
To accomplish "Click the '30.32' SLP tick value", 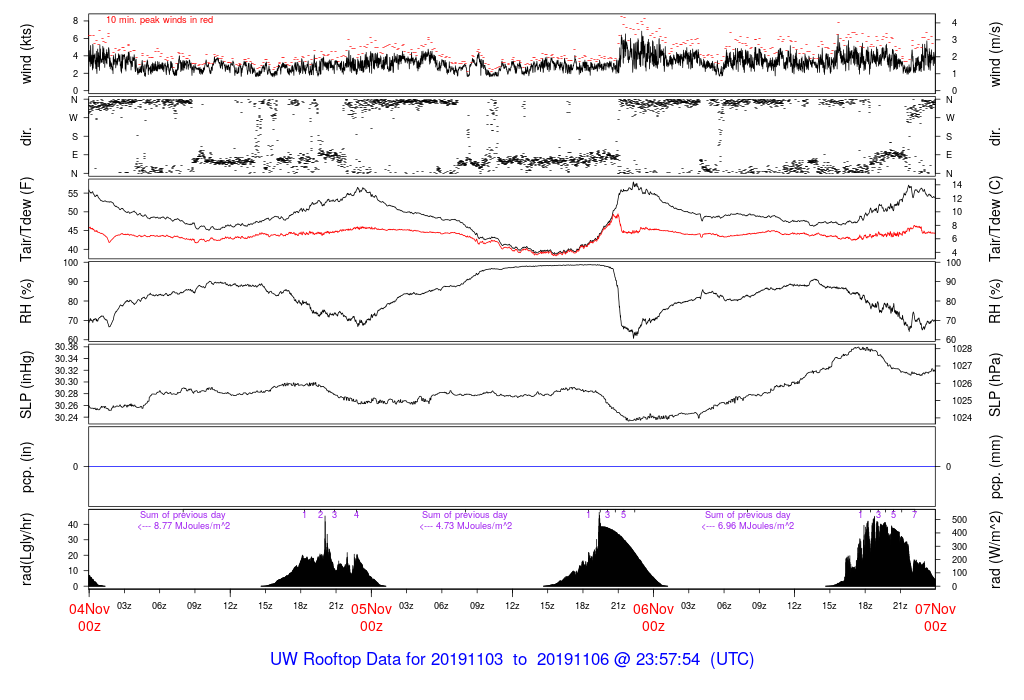I will [x=67, y=370].
